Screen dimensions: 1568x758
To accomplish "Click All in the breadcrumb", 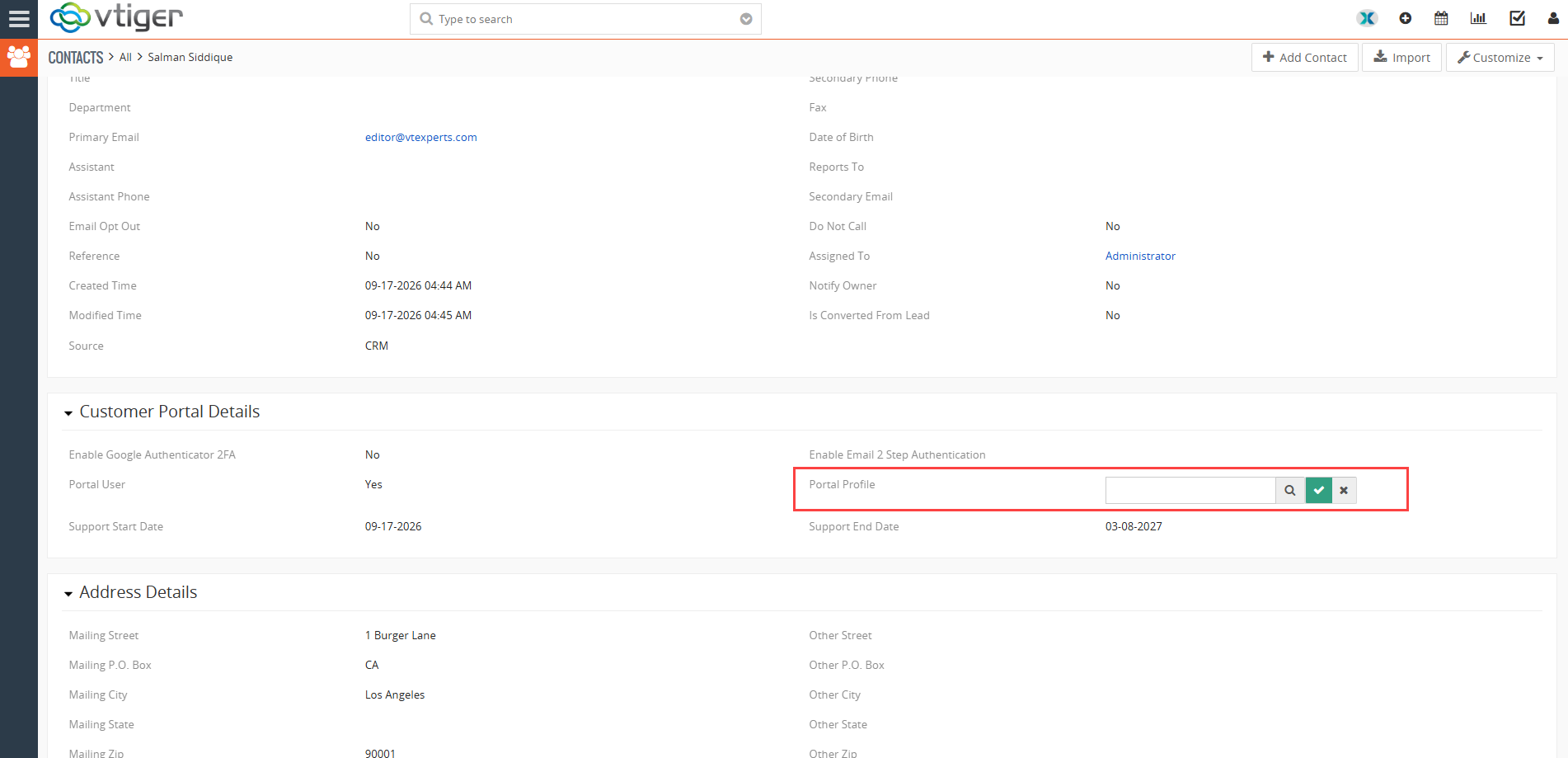I will coord(125,57).
